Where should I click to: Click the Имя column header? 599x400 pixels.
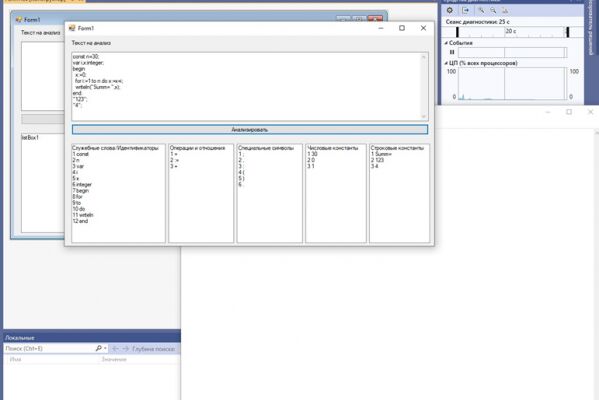point(16,359)
